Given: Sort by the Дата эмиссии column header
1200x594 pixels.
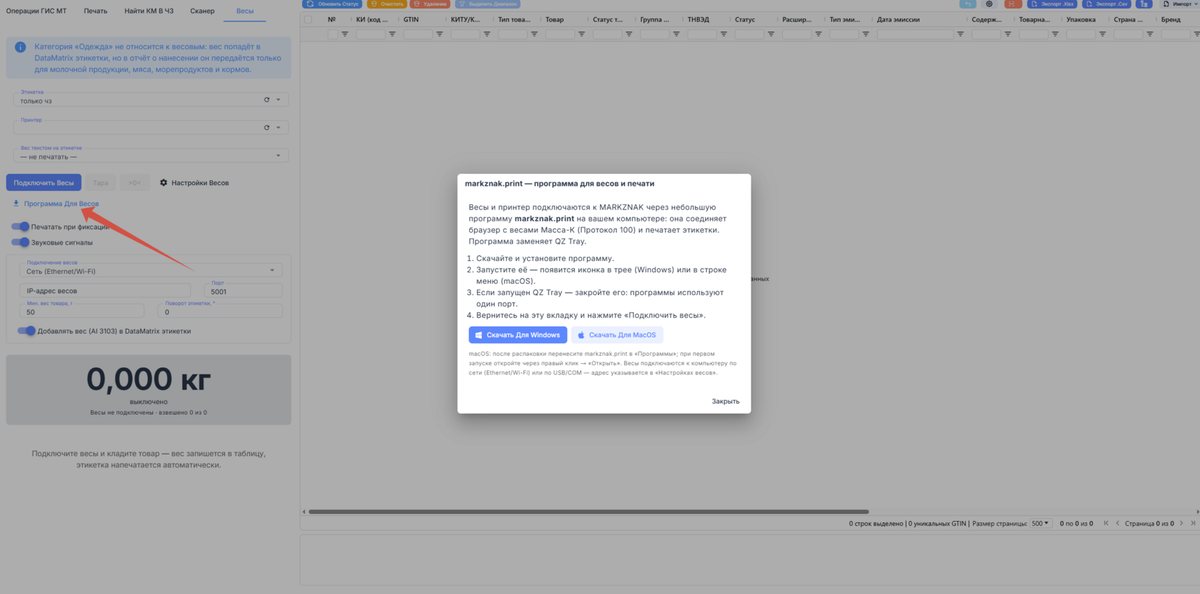Looking at the screenshot, I should click(899, 19).
